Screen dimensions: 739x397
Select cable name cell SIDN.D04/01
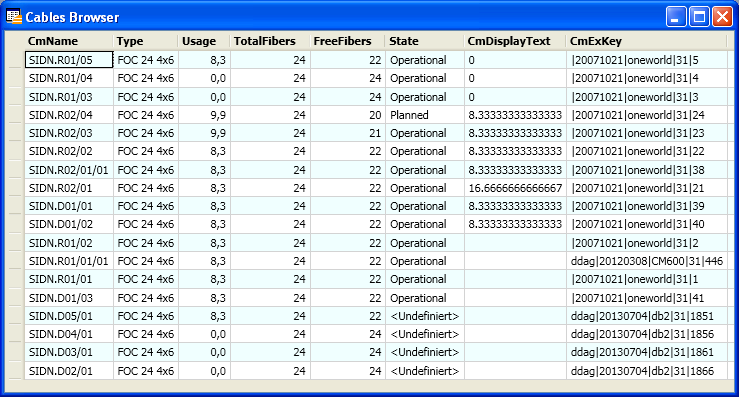click(x=69, y=334)
